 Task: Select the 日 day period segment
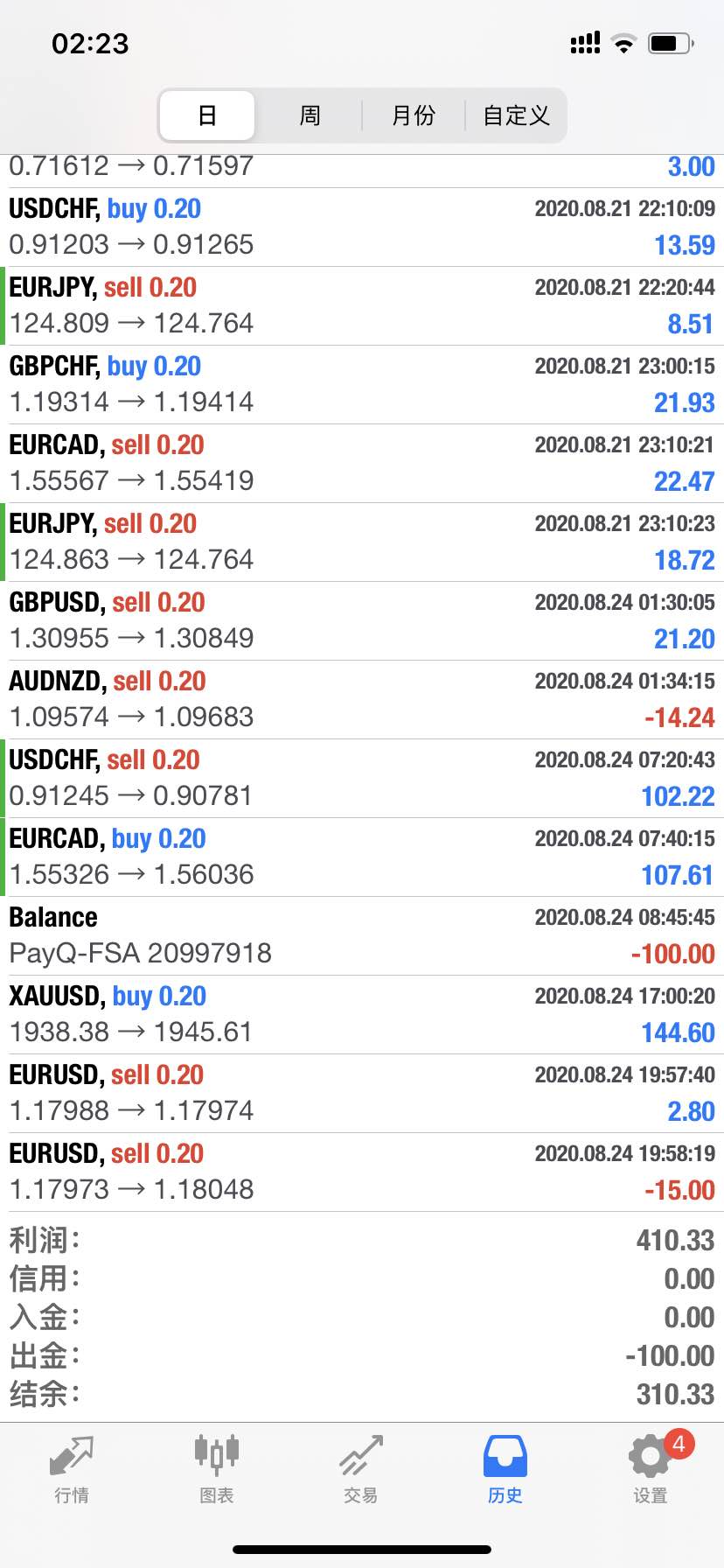[207, 115]
